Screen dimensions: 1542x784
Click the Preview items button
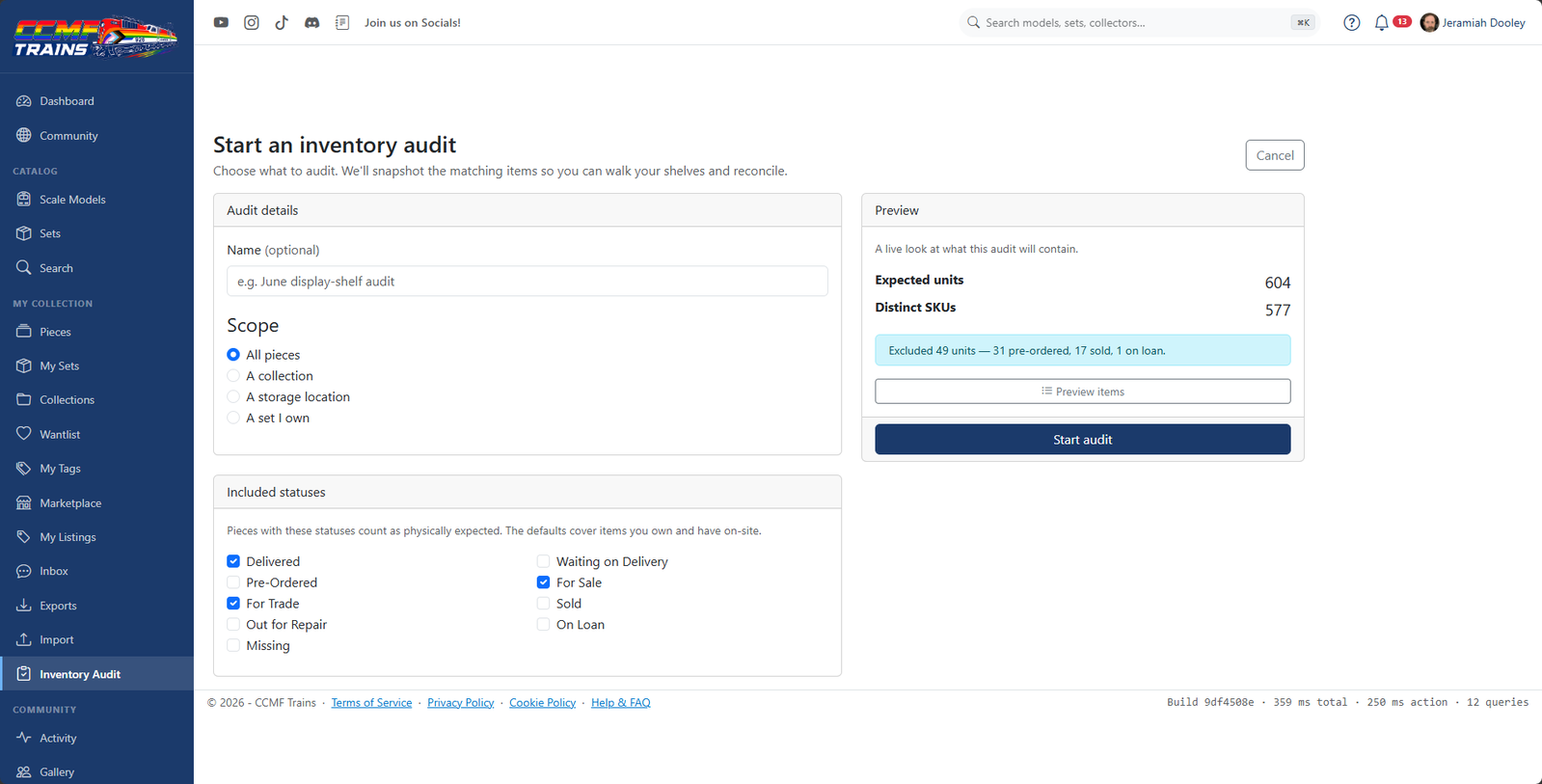tap(1082, 392)
